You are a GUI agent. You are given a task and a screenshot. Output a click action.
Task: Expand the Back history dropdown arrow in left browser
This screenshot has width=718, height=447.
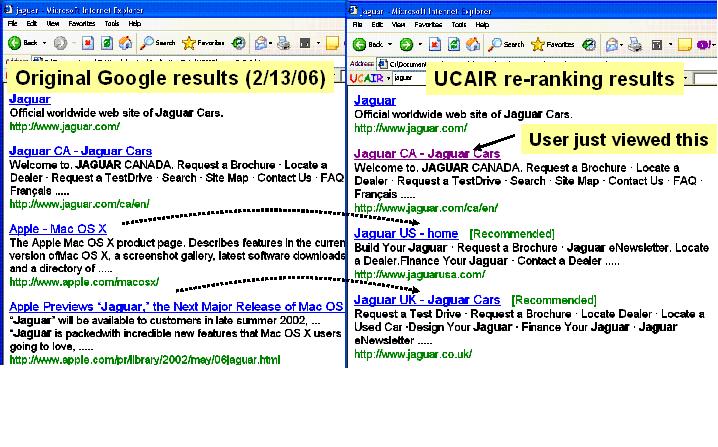[43, 43]
